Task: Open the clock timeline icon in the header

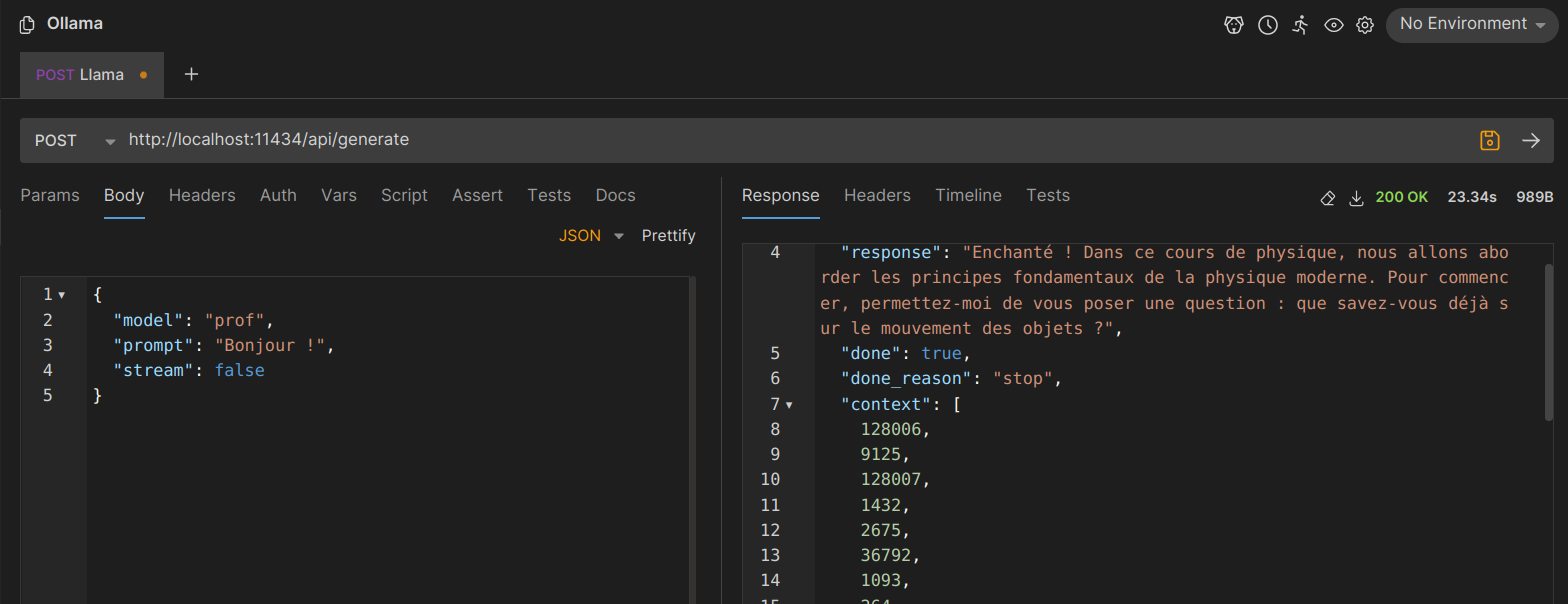Action: 1268,25
